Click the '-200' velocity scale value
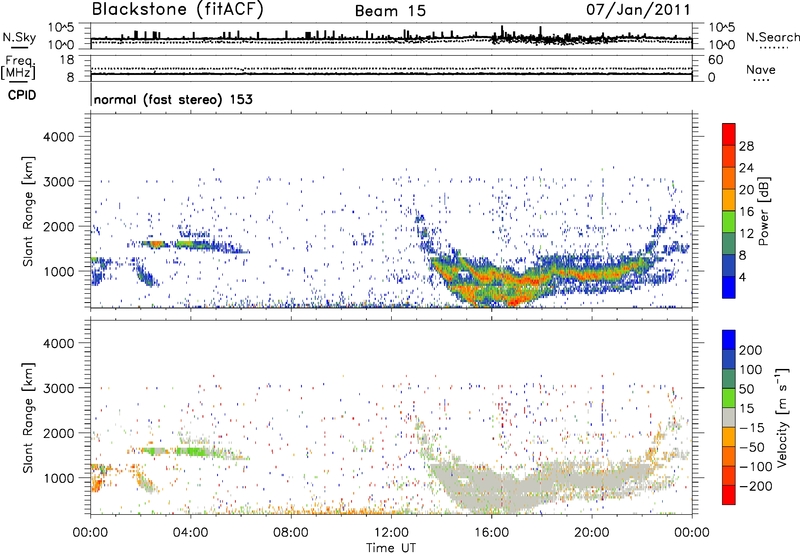The width and height of the screenshot is (800, 554). point(754,486)
